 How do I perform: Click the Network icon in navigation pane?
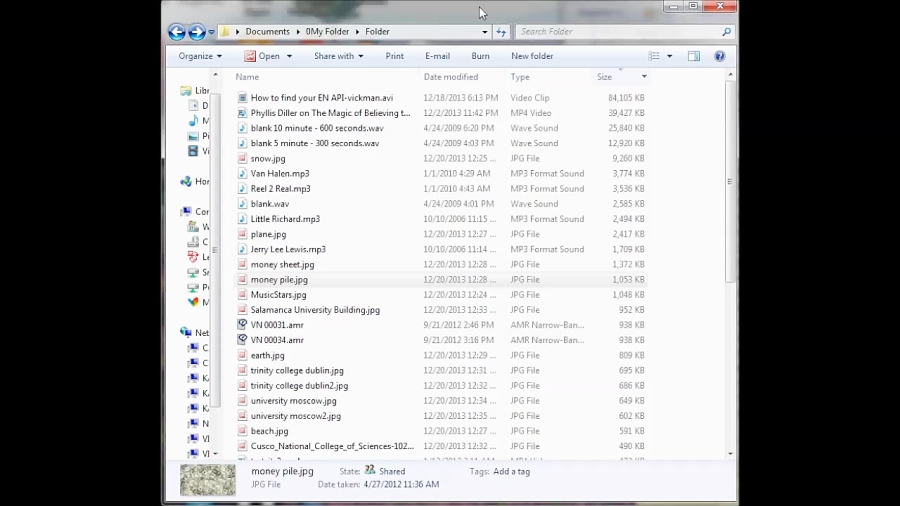pyautogui.click(x=185, y=332)
